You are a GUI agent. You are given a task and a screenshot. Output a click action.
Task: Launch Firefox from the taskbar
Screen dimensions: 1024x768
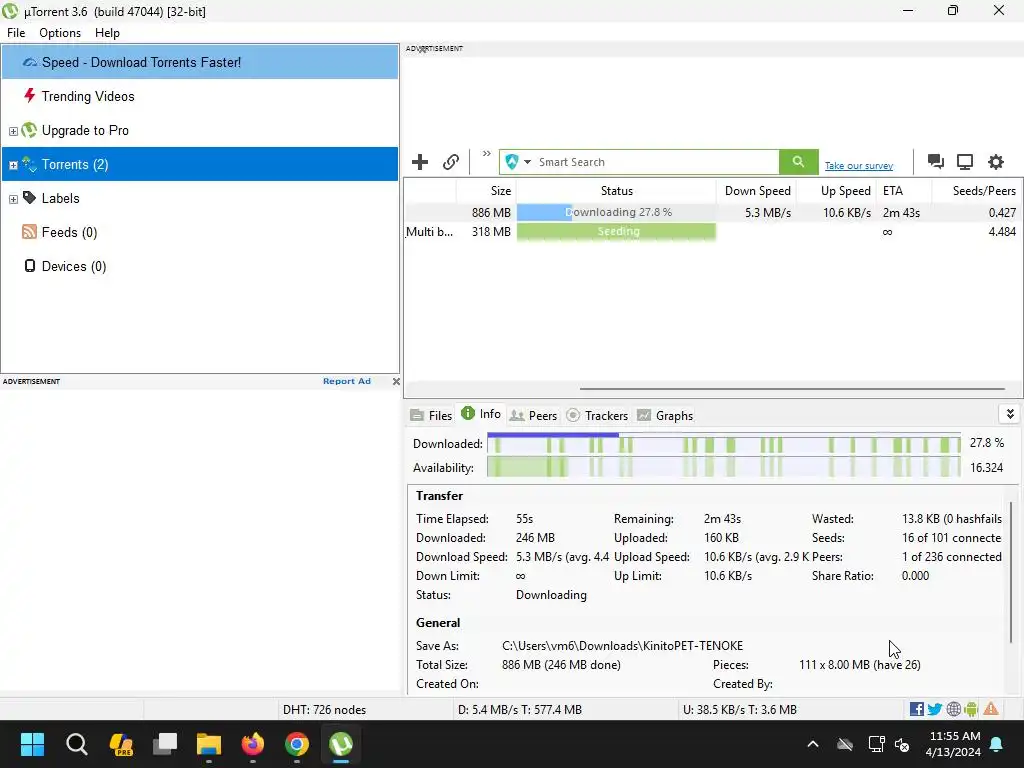pos(253,744)
